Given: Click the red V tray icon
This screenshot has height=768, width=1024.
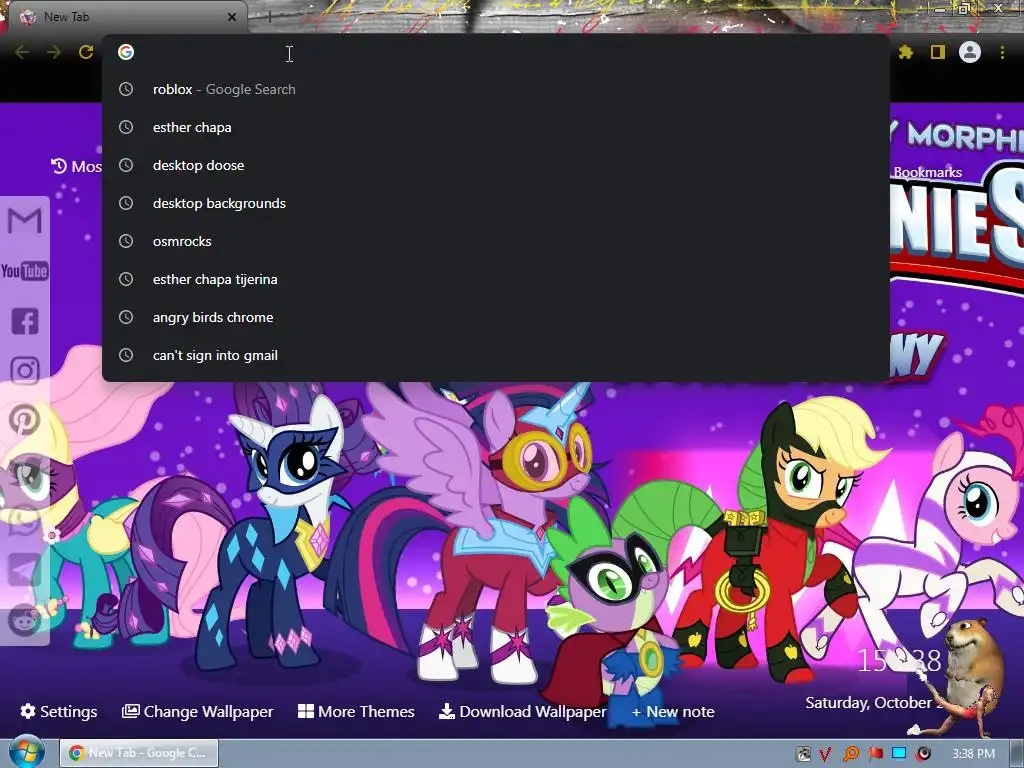Looking at the screenshot, I should tap(825, 754).
